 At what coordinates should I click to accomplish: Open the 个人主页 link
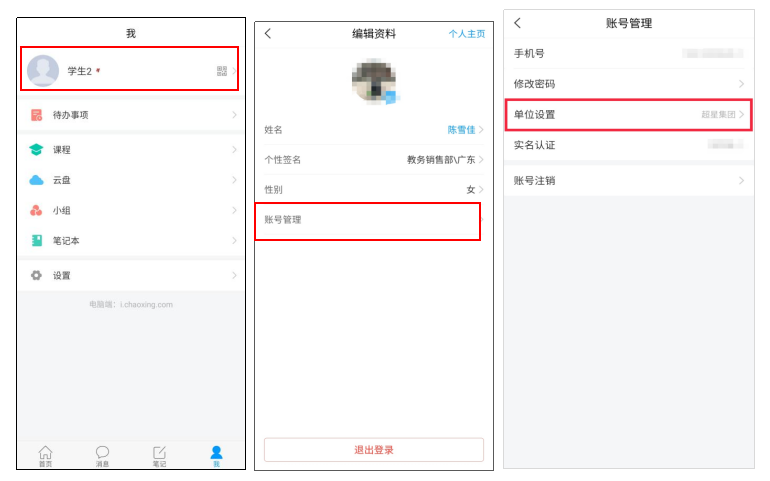[x=466, y=34]
